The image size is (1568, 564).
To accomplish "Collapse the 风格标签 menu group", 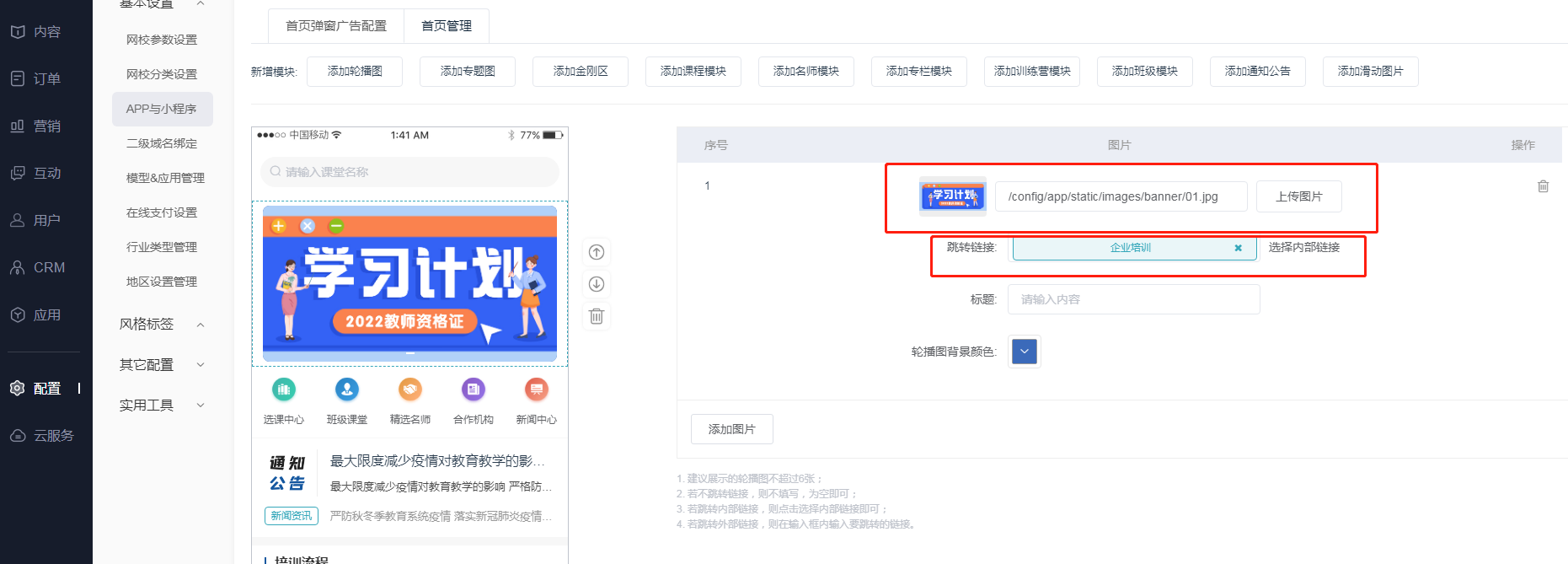I will click(201, 325).
